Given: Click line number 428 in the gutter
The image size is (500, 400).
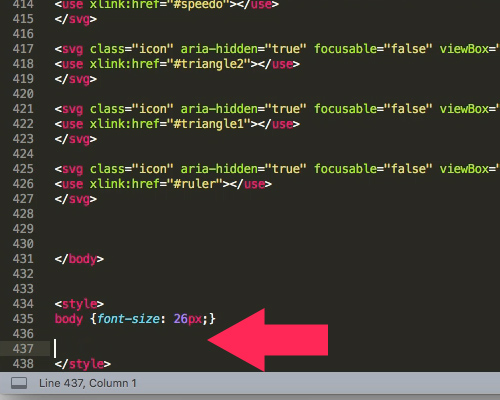Looking at the screenshot, I should [x=23, y=214].
